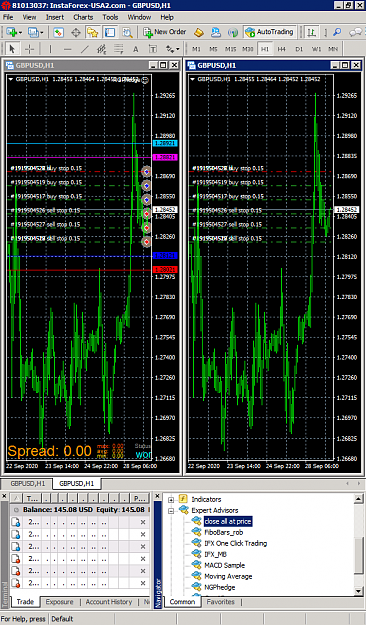366x625 pixels.
Task: Open the Signals radio icon
Action: 233,32
